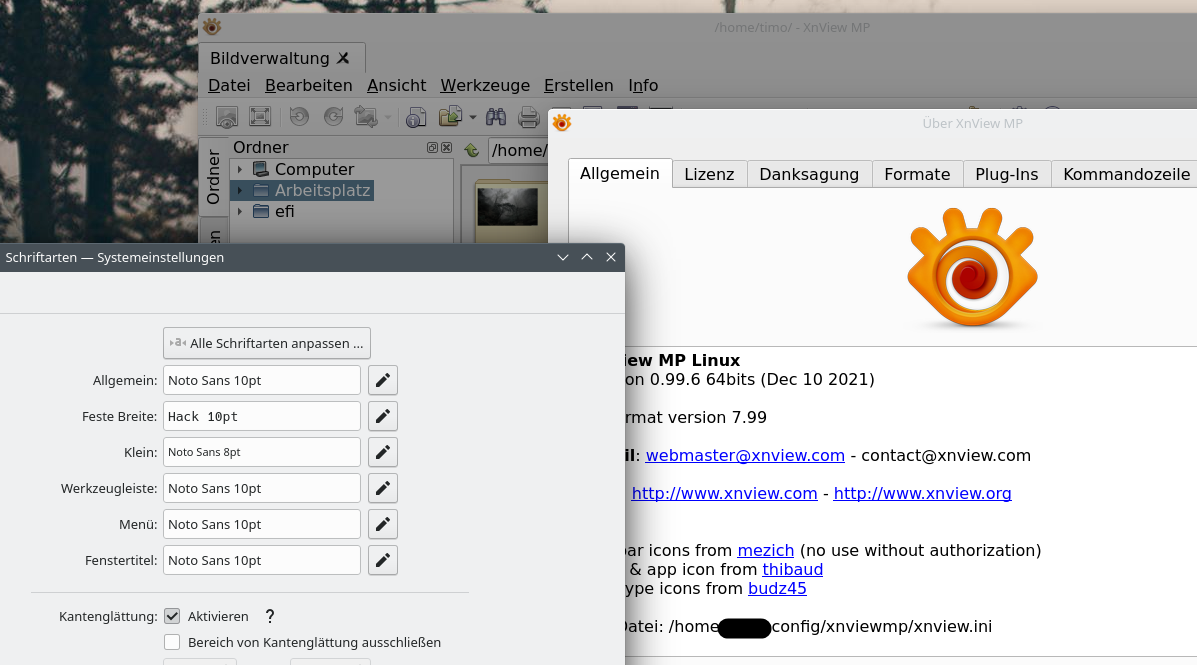Maximize the Schriftarten window with up chevron

[x=587, y=257]
